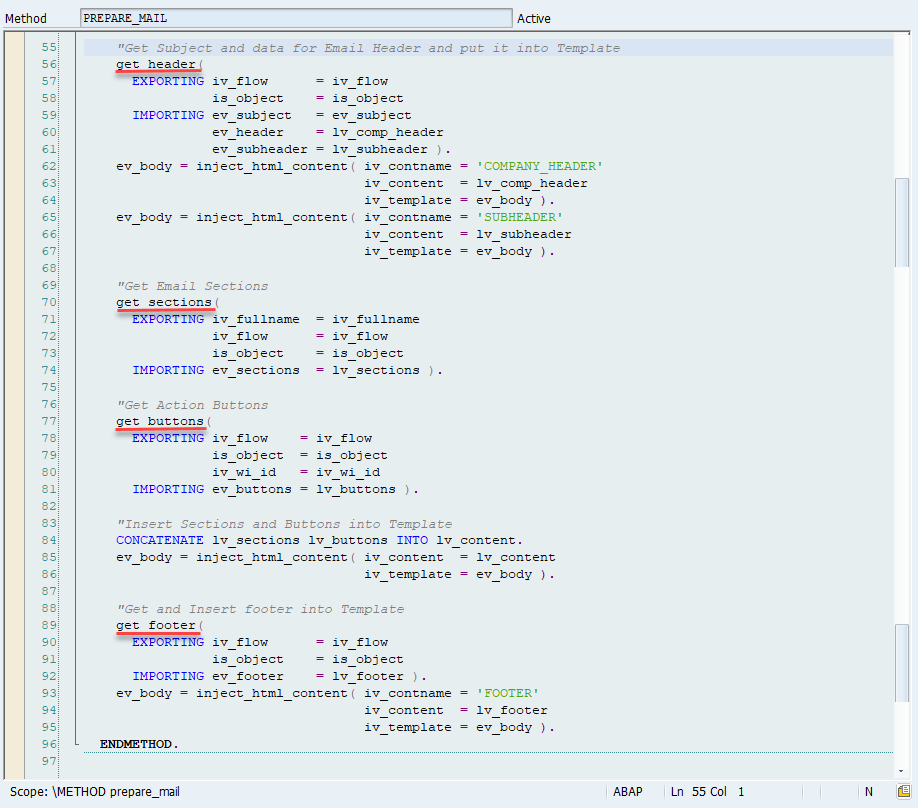Click the CONCATENATE keyword
Screen dimensions: 918x808
click(x=160, y=540)
